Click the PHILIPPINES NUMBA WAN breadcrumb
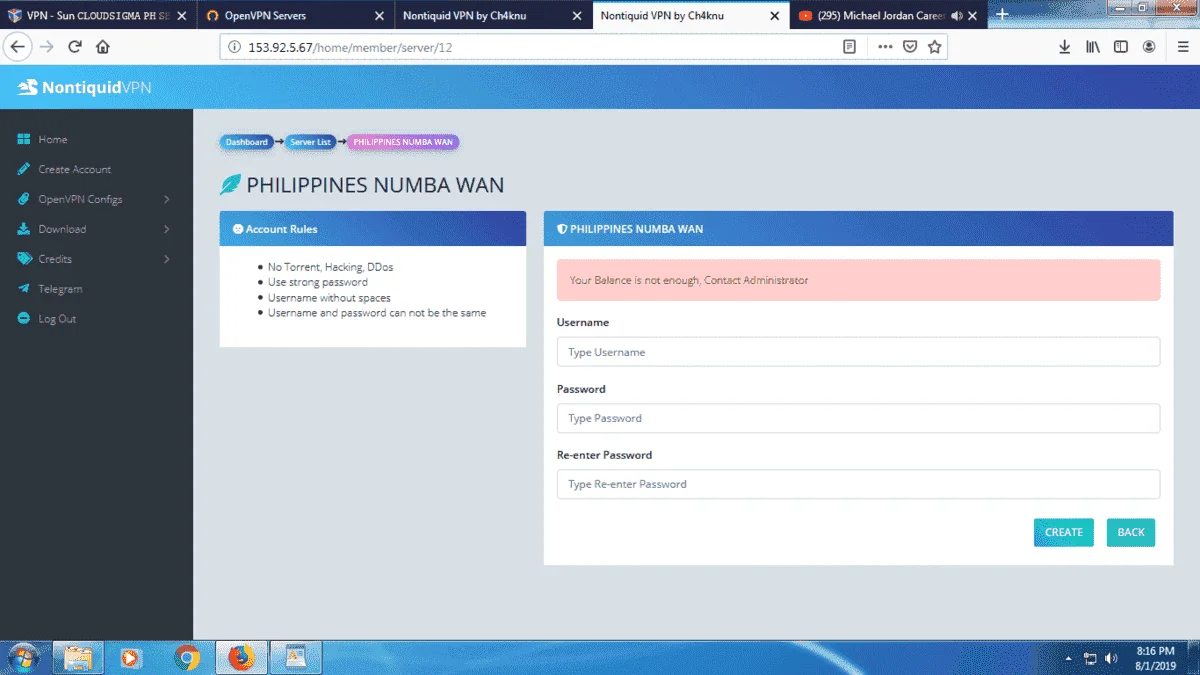The image size is (1200, 675). pyautogui.click(x=403, y=142)
